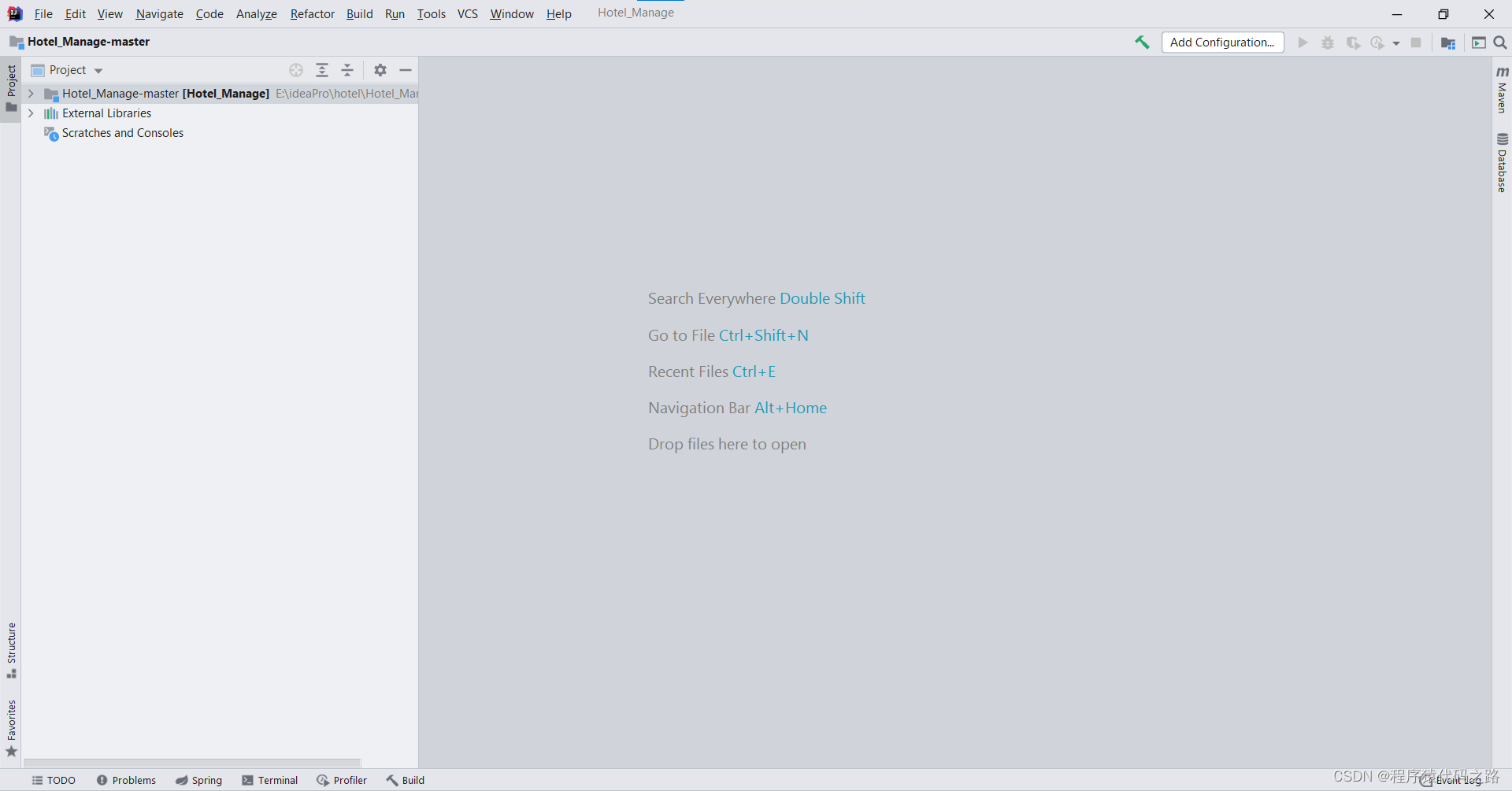Toggle the Favorites side tool window

click(x=11, y=729)
